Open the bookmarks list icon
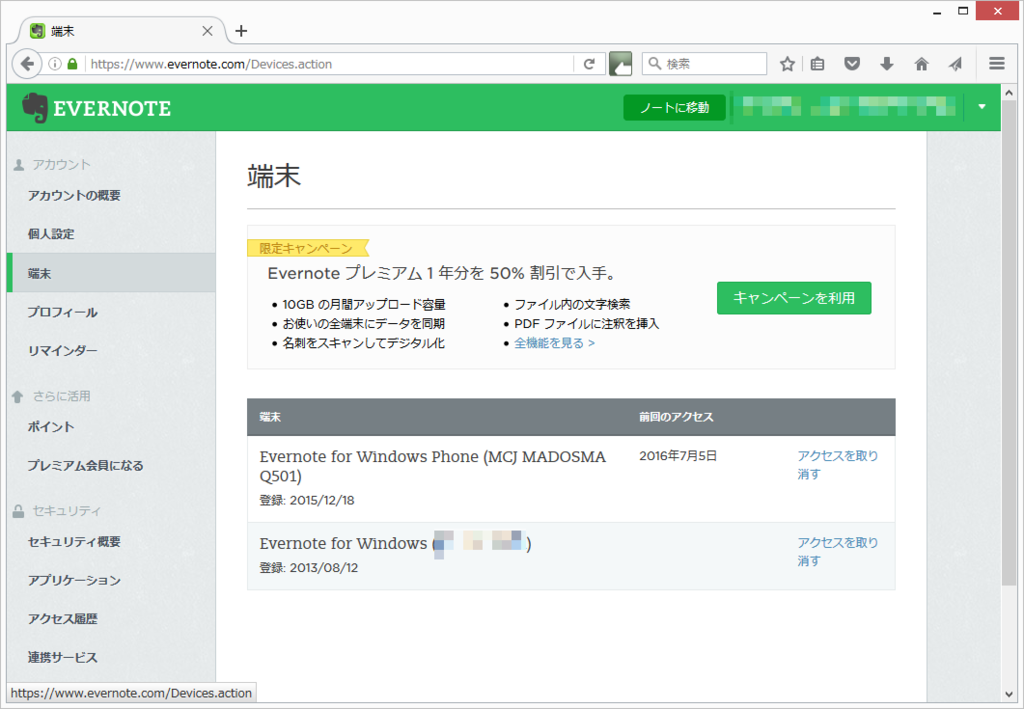Image resolution: width=1024 pixels, height=709 pixels. click(818, 64)
